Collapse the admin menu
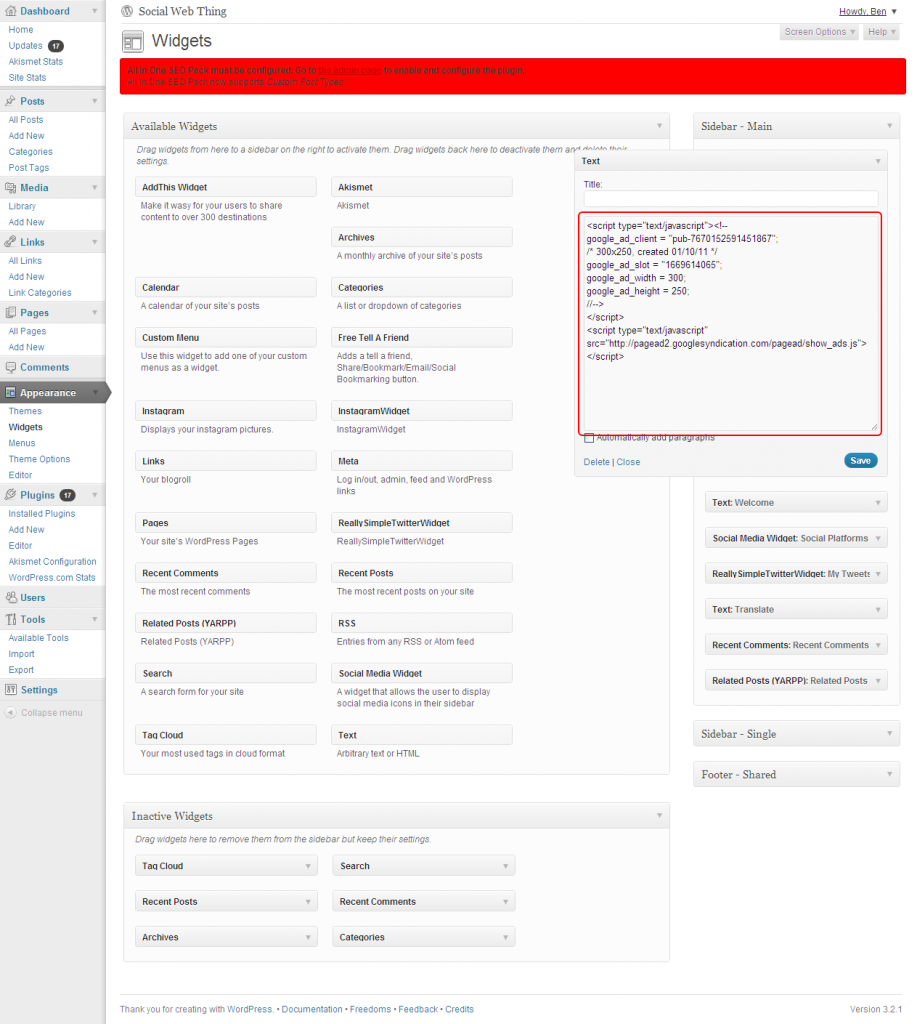Screen dimensions: 917x1024 pyautogui.click(x=45, y=713)
